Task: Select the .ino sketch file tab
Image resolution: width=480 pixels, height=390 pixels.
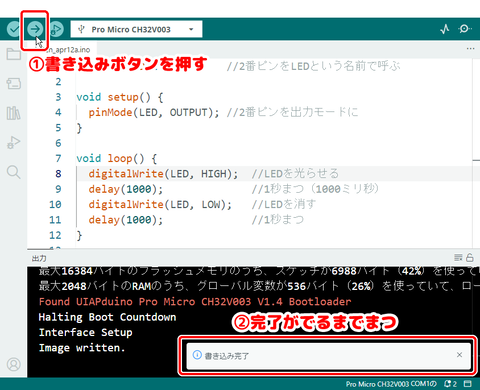Action: pos(68,50)
